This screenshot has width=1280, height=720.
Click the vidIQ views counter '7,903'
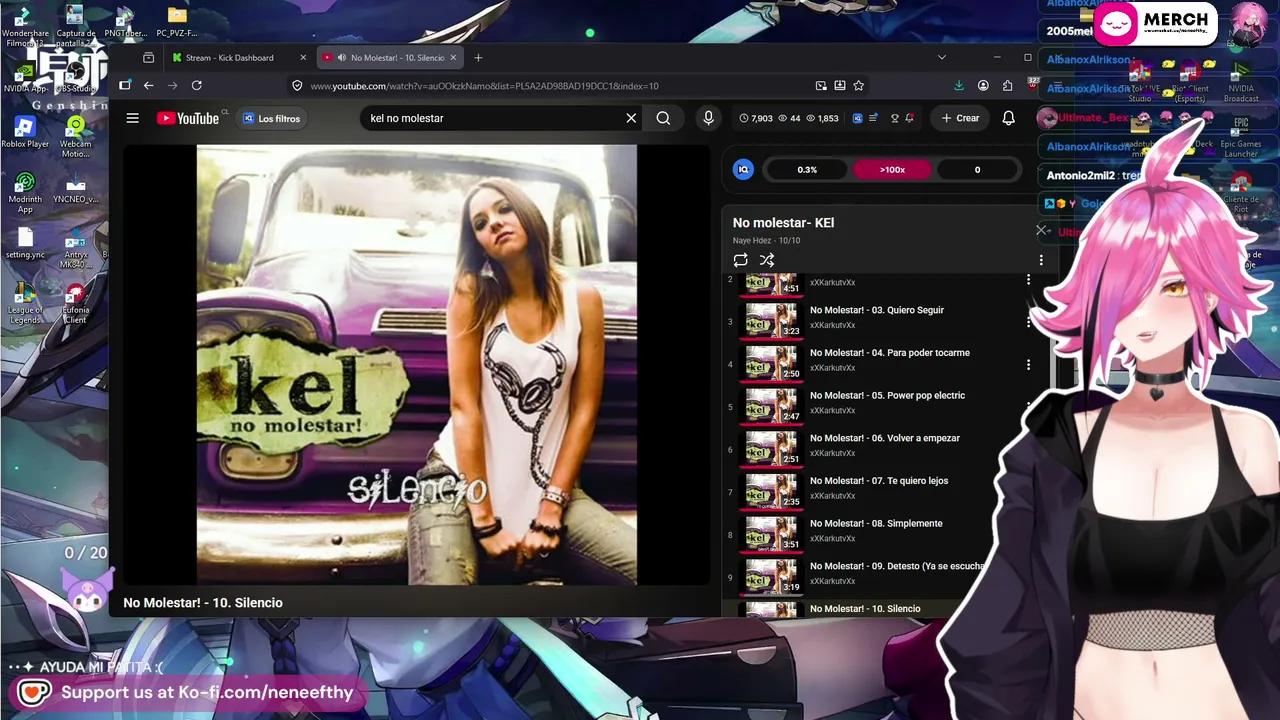(755, 118)
